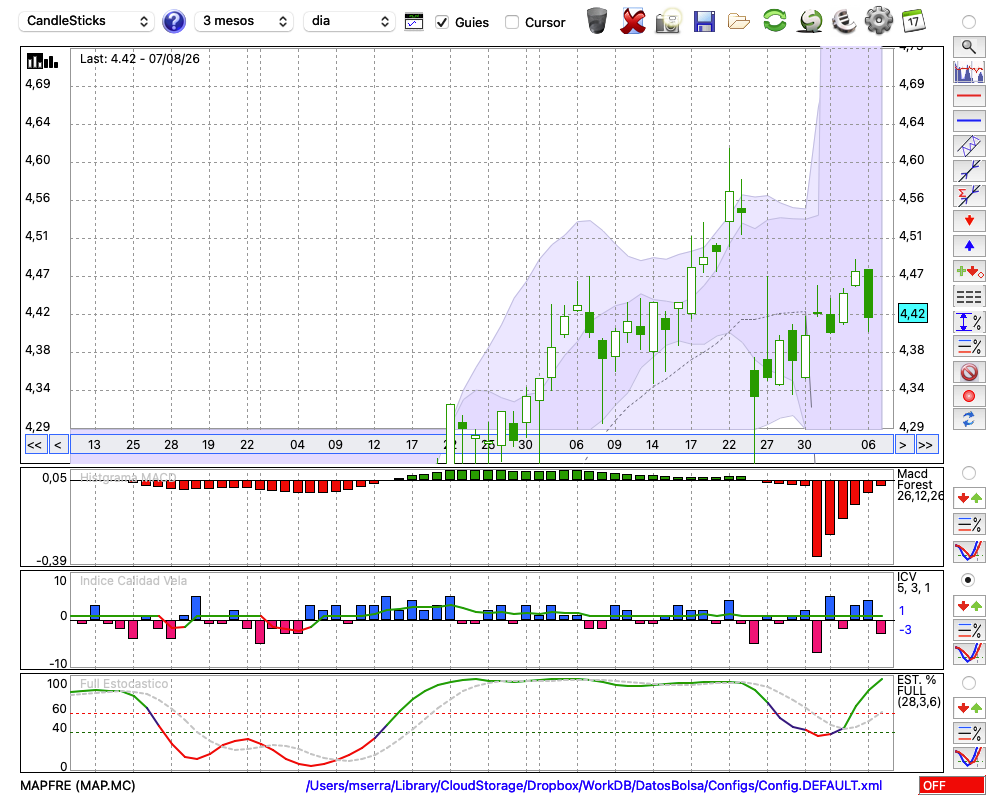The height and width of the screenshot is (800, 1000).
Task: Add a red down arrow marker
Action: pyautogui.click(x=969, y=221)
